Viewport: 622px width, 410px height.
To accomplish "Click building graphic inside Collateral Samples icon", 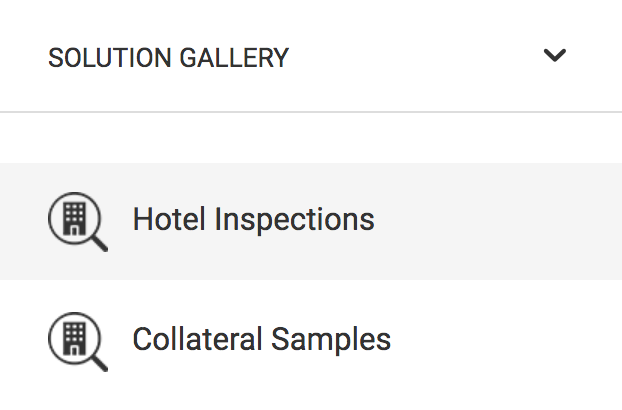I will pos(75,339).
